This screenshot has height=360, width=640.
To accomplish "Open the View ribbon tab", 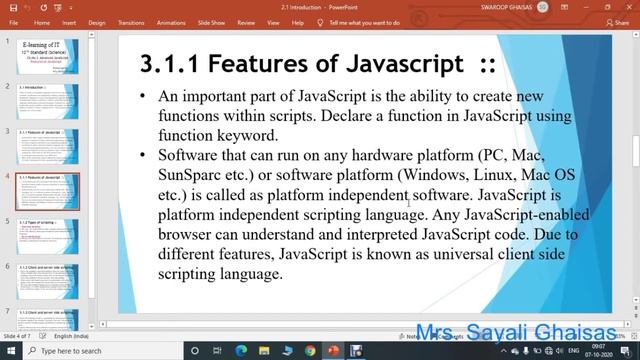I will [x=273, y=23].
